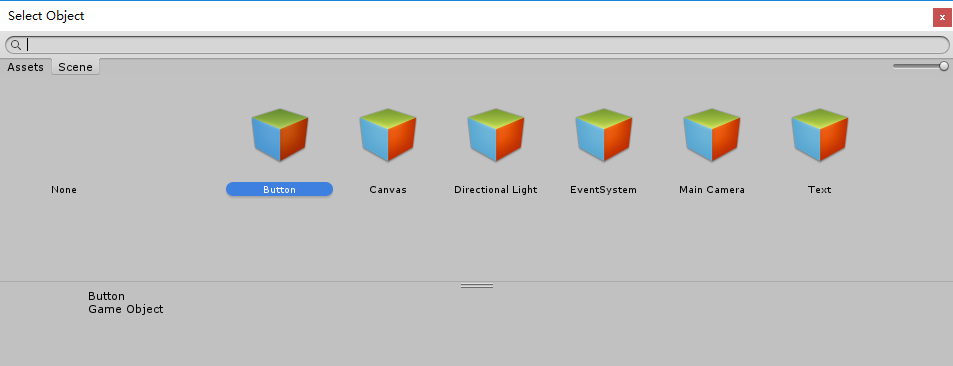Select the EventSystem cube icon

coord(604,135)
